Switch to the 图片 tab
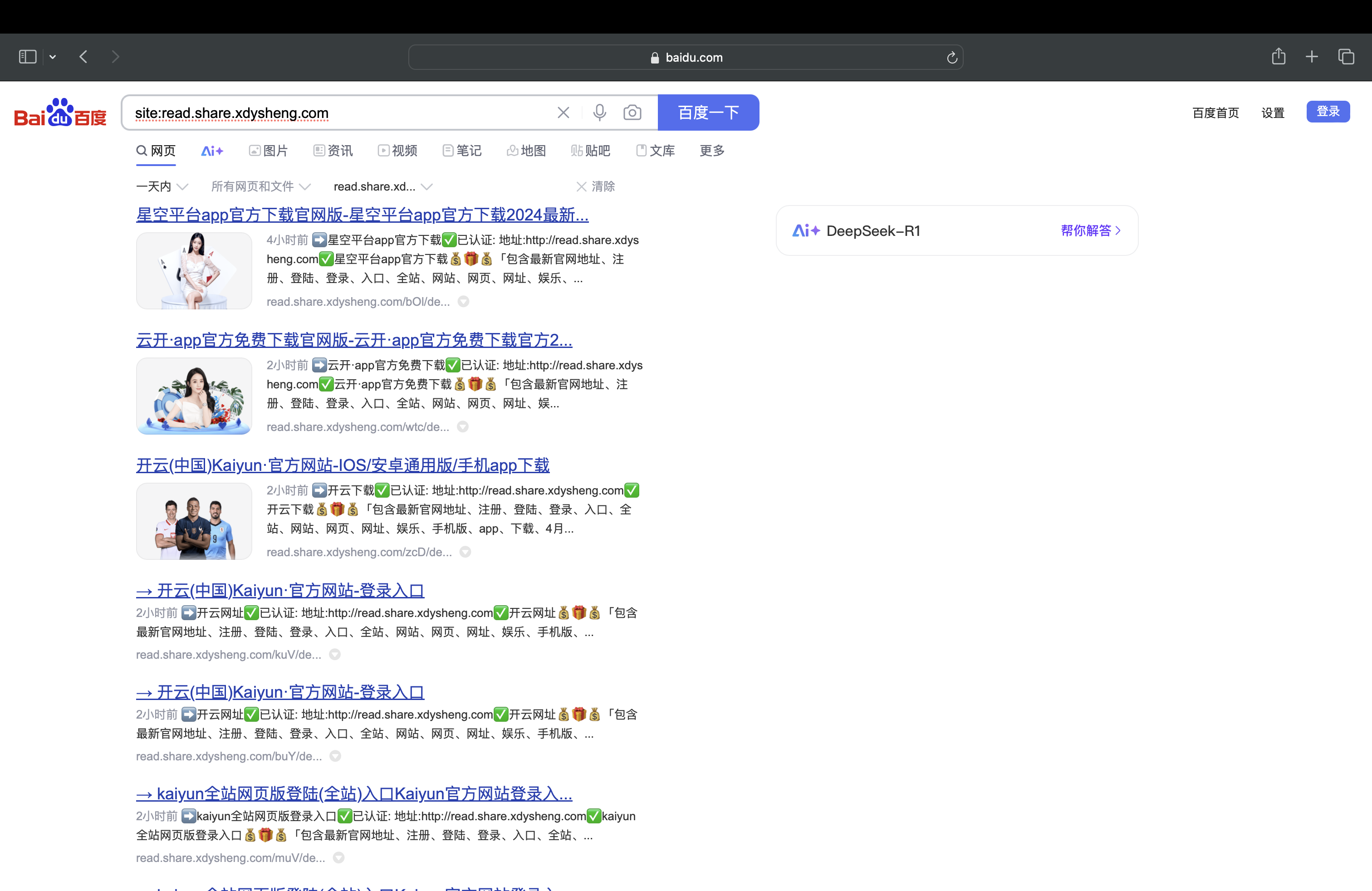This screenshot has width=1372, height=891. coord(269,151)
